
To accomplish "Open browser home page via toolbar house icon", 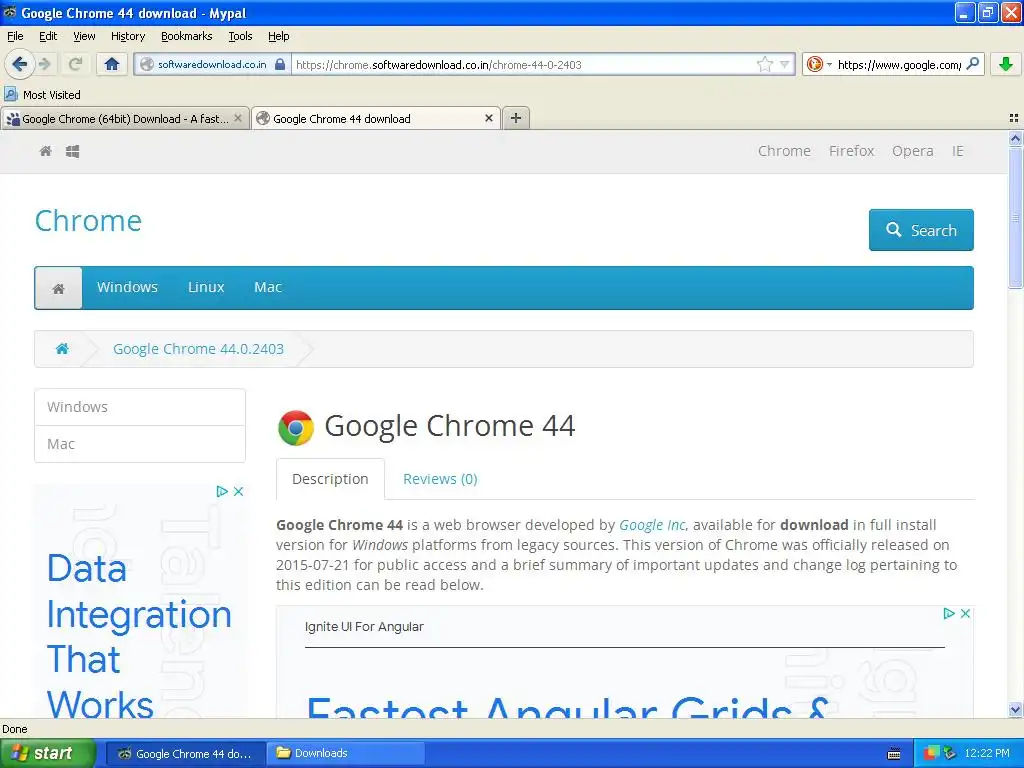I will pyautogui.click(x=112, y=64).
